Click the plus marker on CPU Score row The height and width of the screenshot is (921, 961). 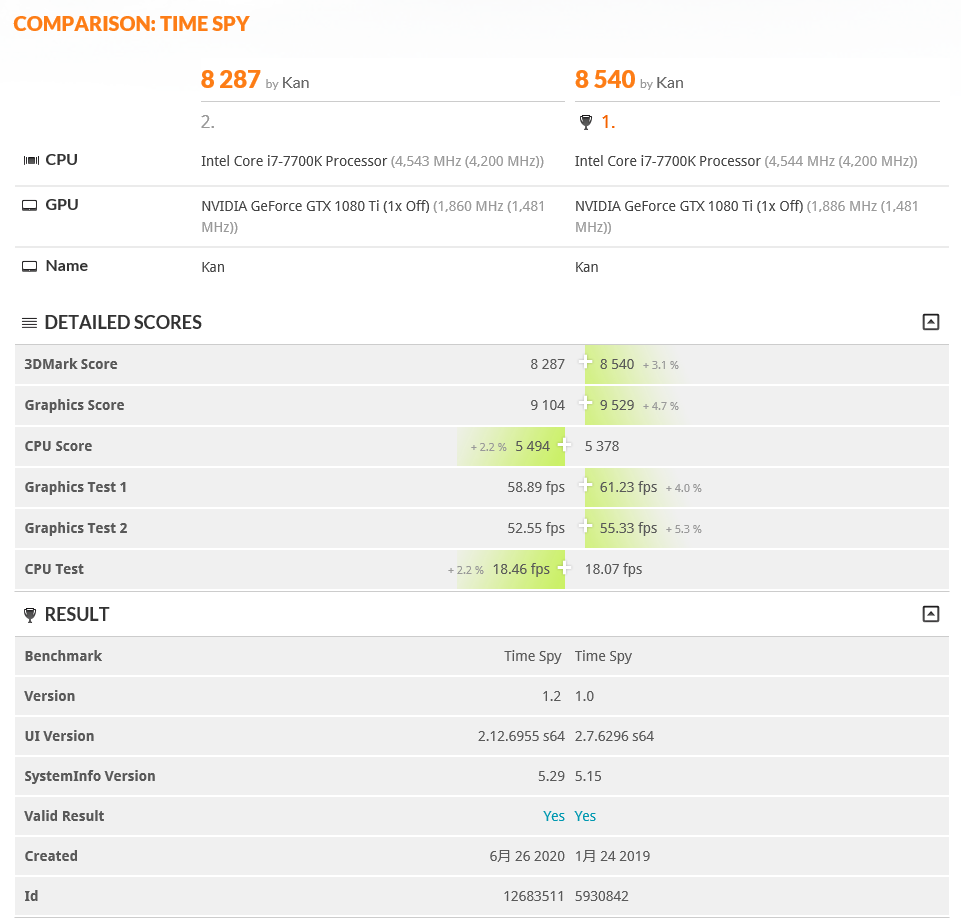pos(564,444)
